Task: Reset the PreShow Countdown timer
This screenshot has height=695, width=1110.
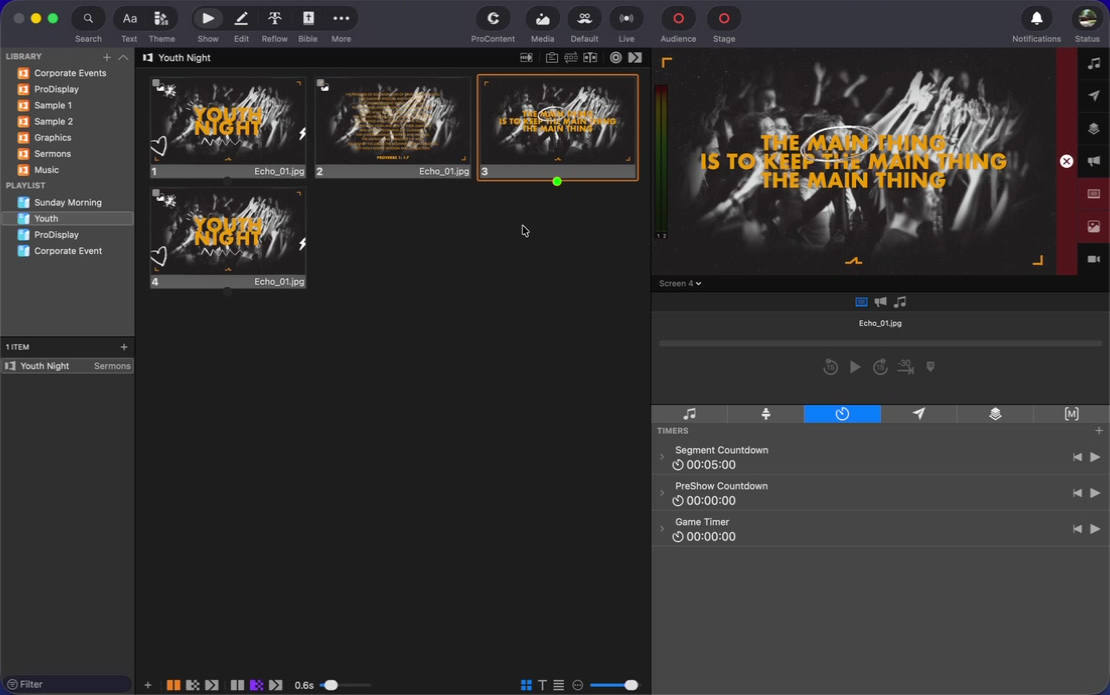Action: pyautogui.click(x=1077, y=493)
